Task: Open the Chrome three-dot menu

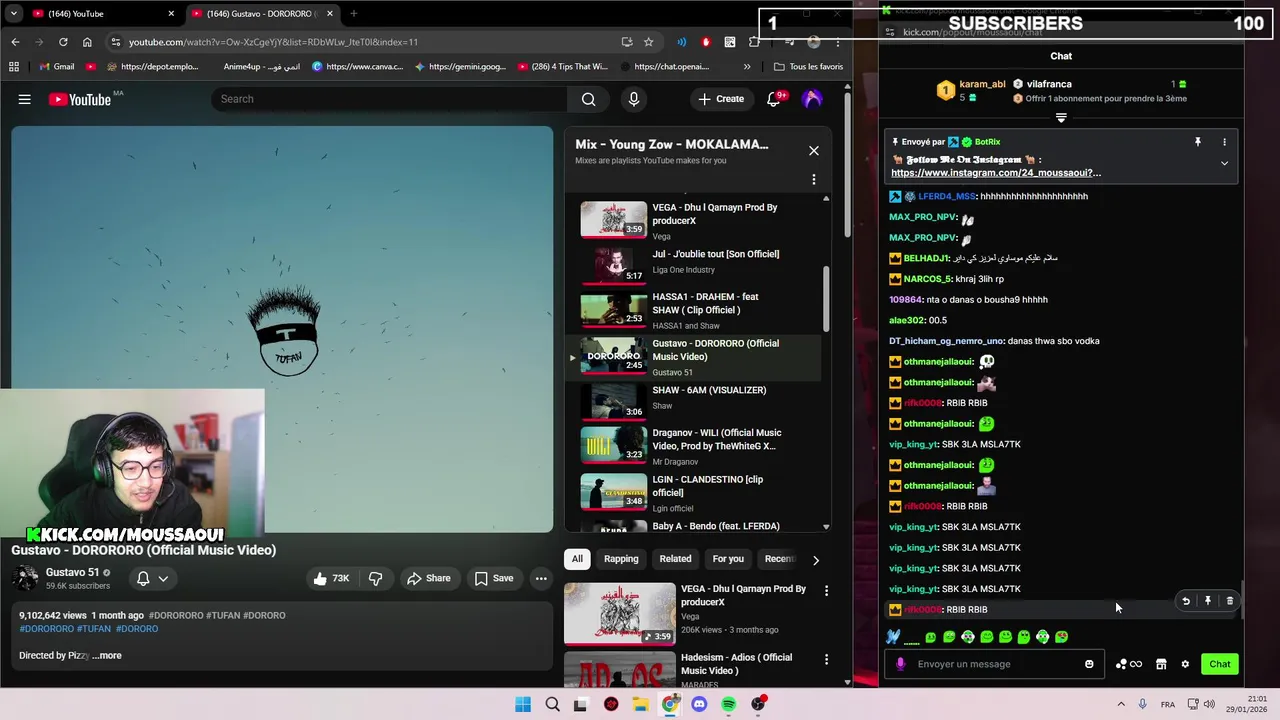Action: [838, 42]
